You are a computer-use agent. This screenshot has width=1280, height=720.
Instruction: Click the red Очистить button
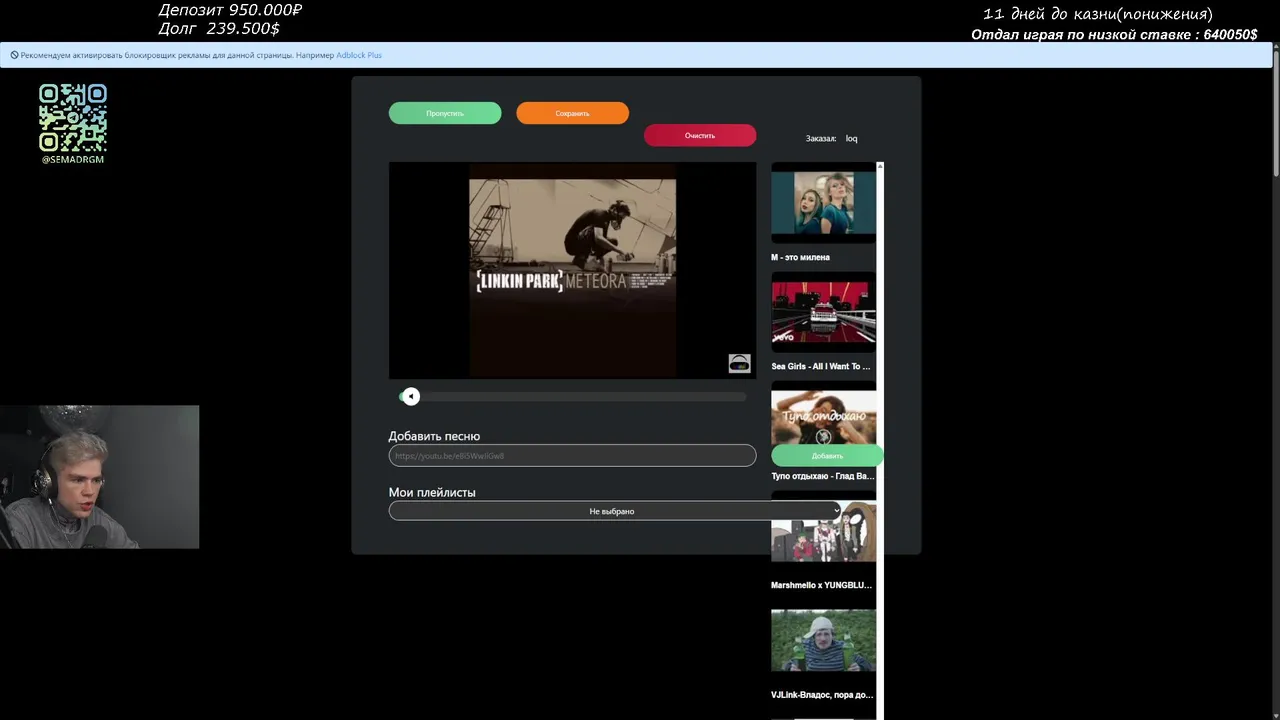[x=700, y=135]
